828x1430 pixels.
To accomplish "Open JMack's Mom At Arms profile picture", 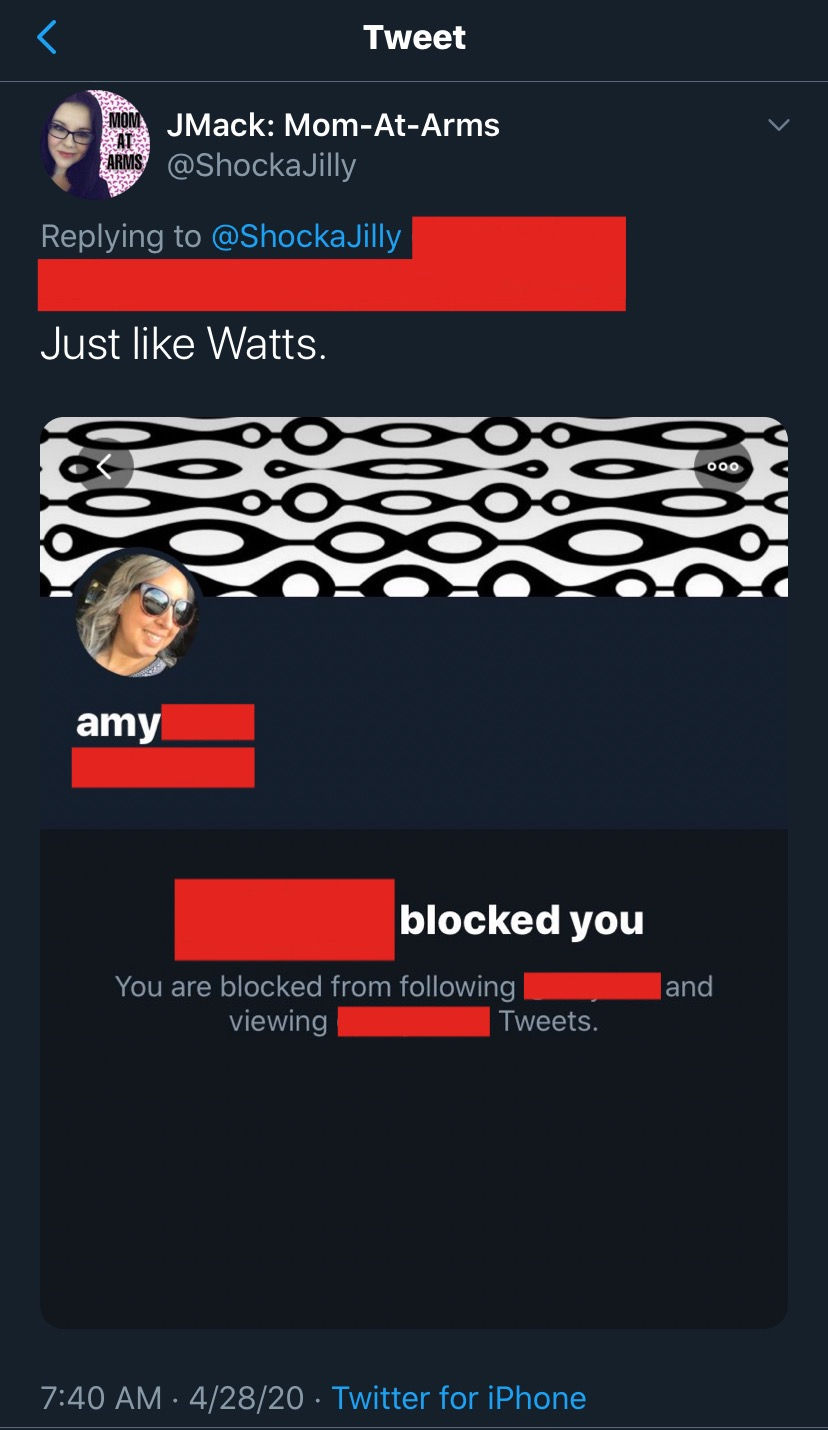I will 95,144.
